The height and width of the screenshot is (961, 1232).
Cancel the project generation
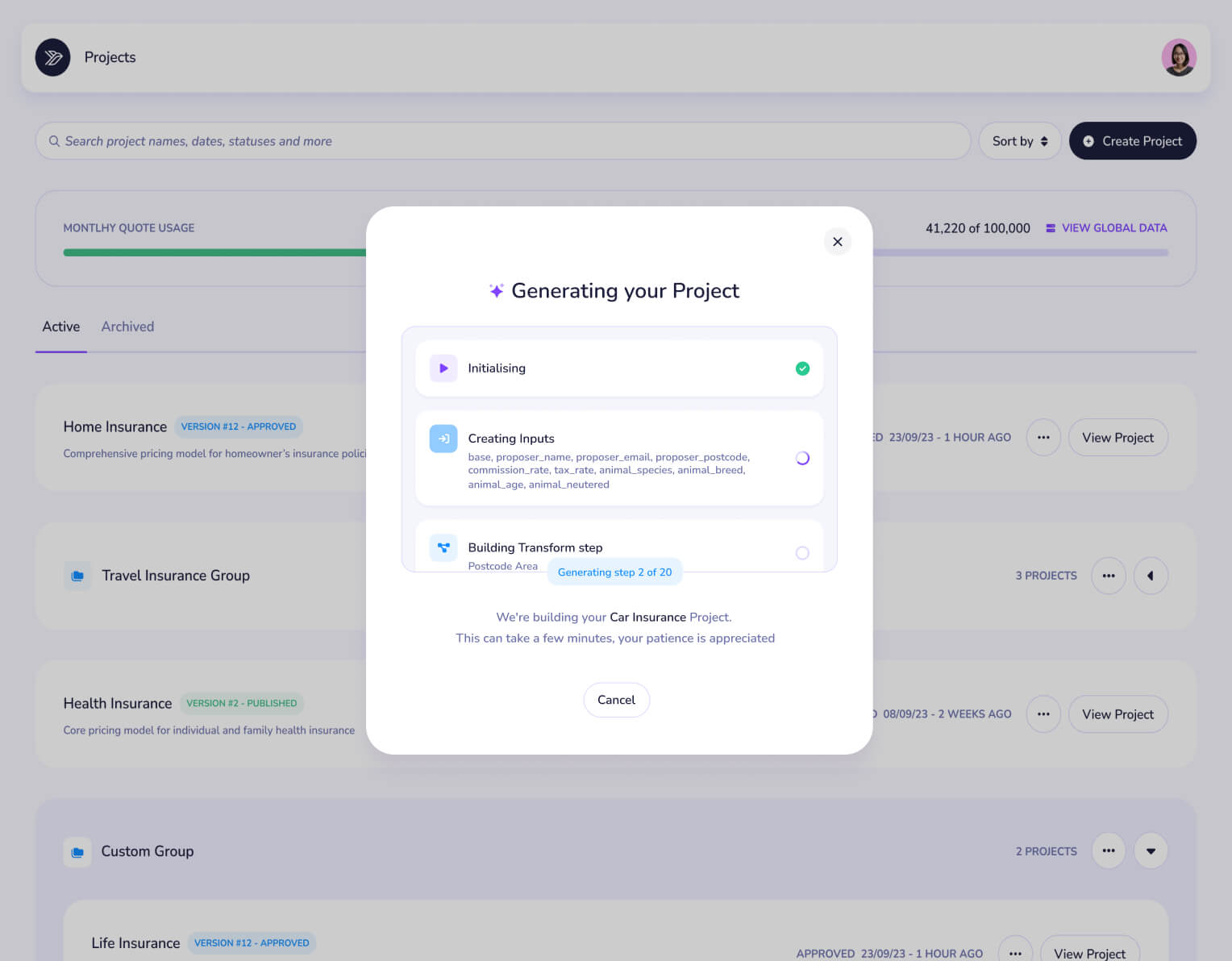[x=616, y=700]
